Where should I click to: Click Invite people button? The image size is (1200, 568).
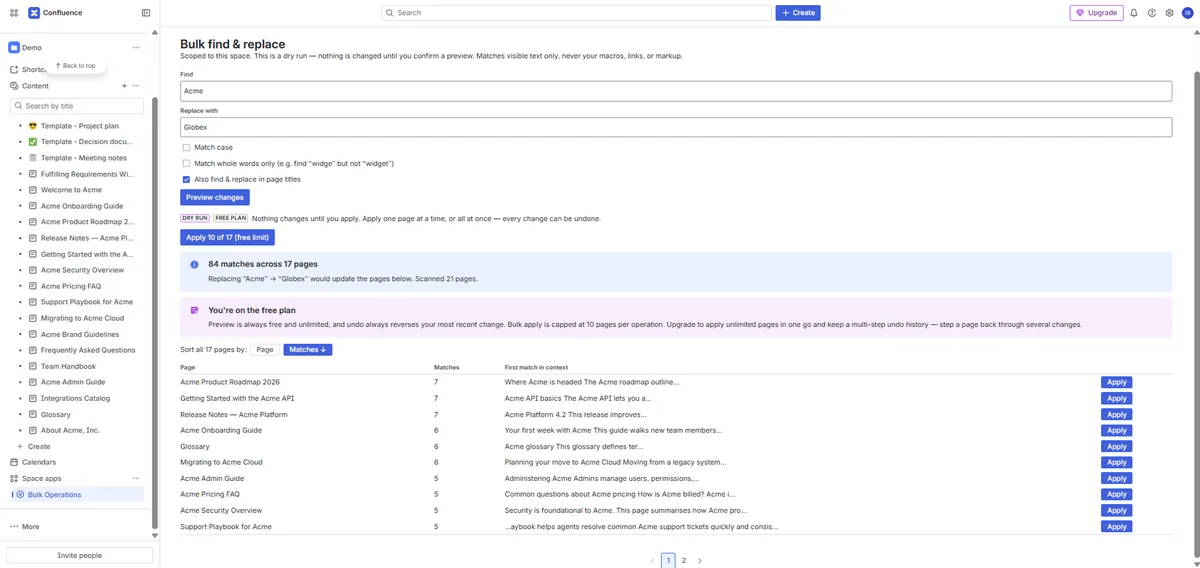tap(80, 555)
